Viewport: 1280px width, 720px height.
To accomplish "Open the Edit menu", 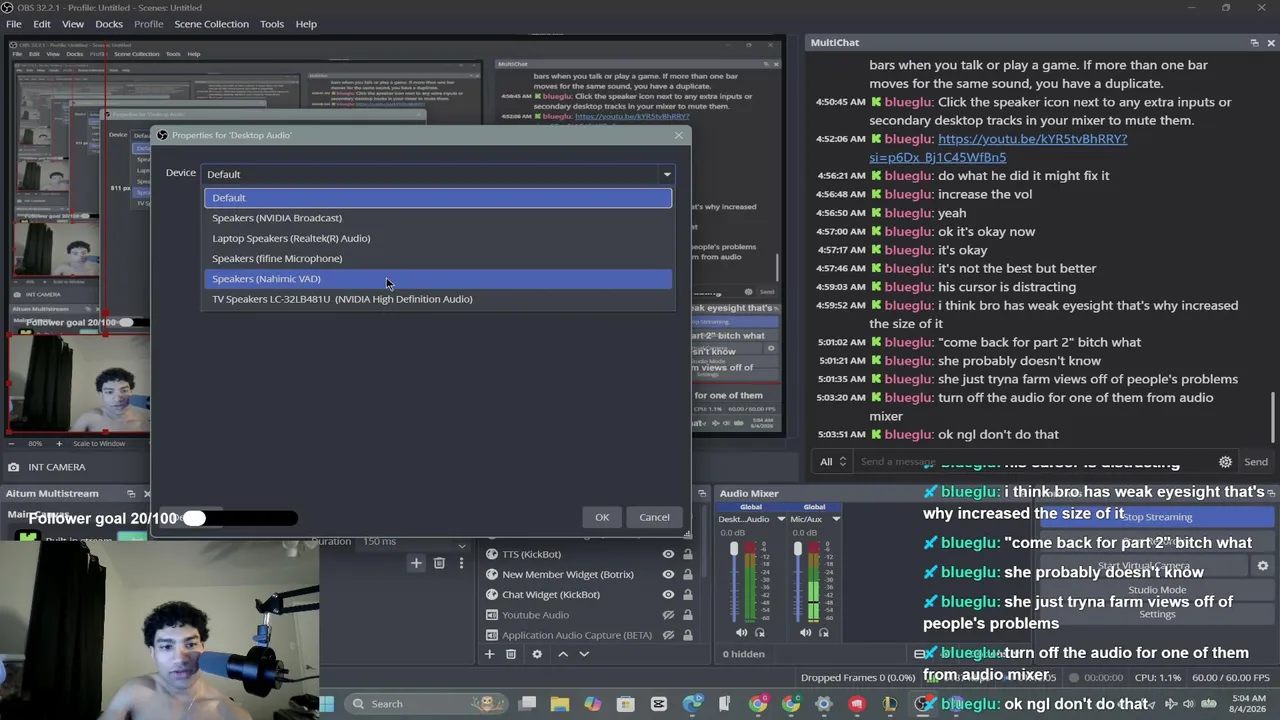I will click(x=42, y=24).
